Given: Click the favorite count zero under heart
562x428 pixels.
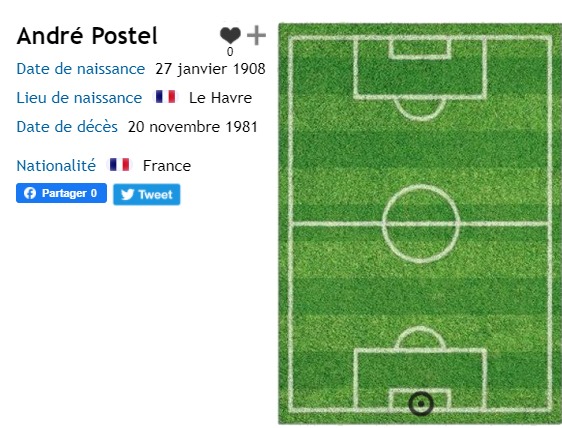Looking at the screenshot, I should [230, 52].
